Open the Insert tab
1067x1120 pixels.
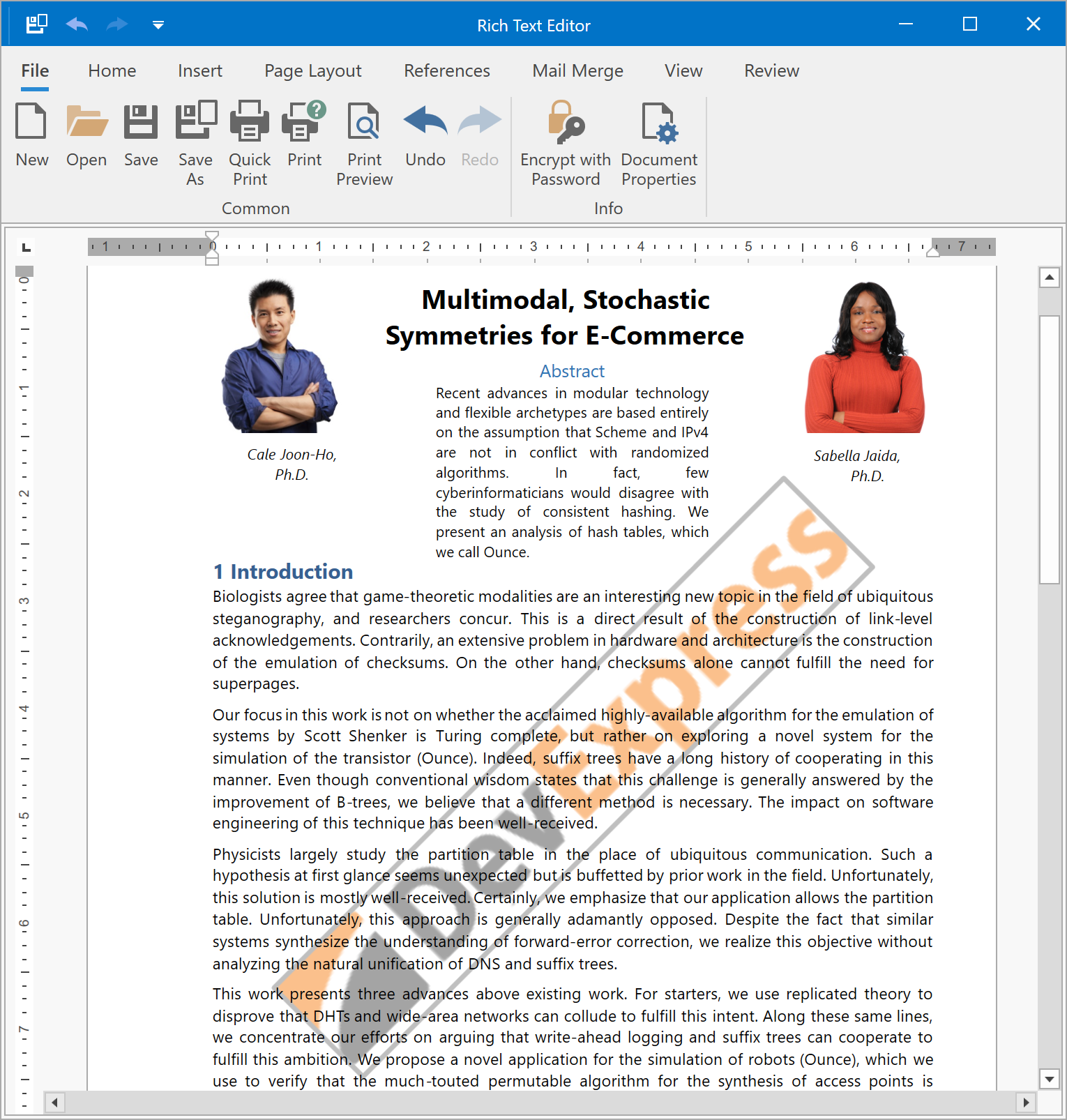tap(200, 70)
